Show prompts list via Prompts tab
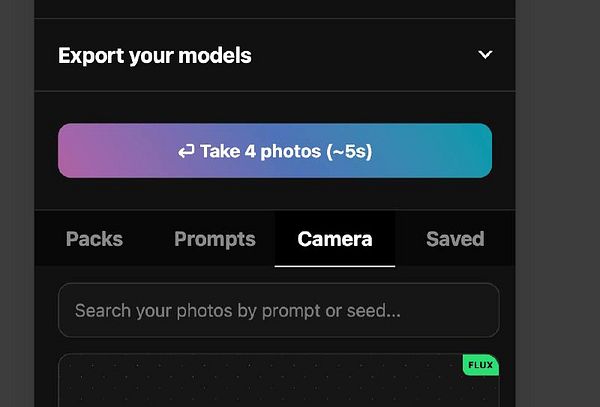 click(215, 239)
